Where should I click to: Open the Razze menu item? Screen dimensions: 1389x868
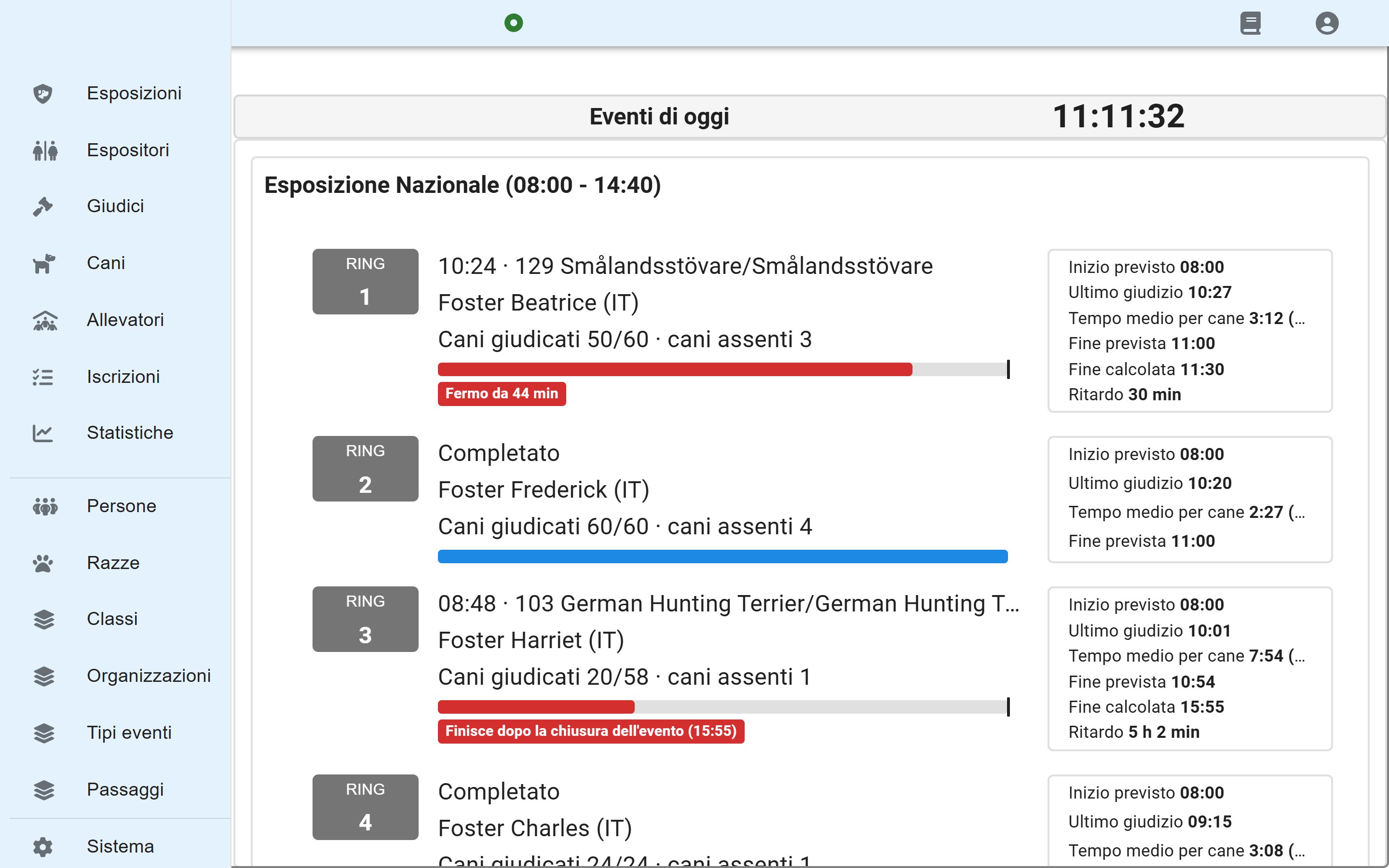[x=113, y=563]
